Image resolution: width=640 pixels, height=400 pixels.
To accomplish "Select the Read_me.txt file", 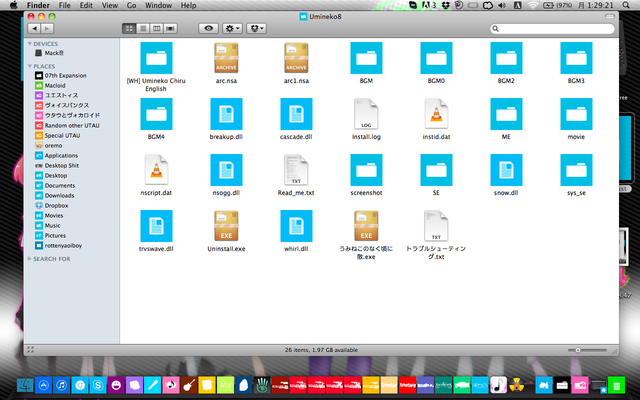I will (x=296, y=170).
